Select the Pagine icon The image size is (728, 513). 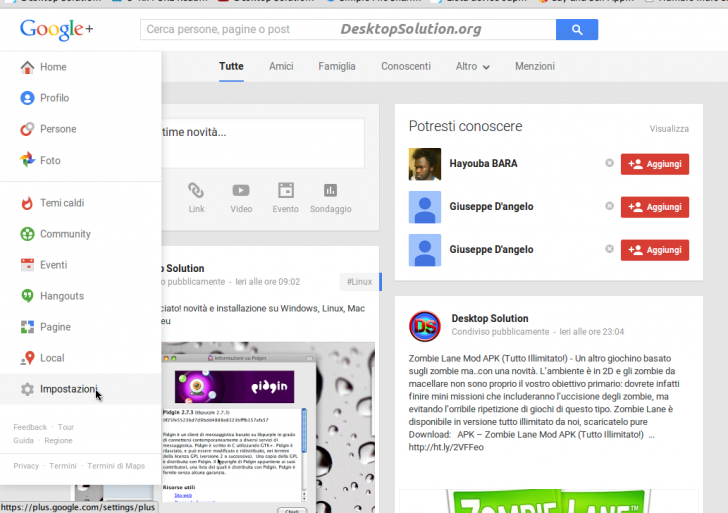click(27, 327)
